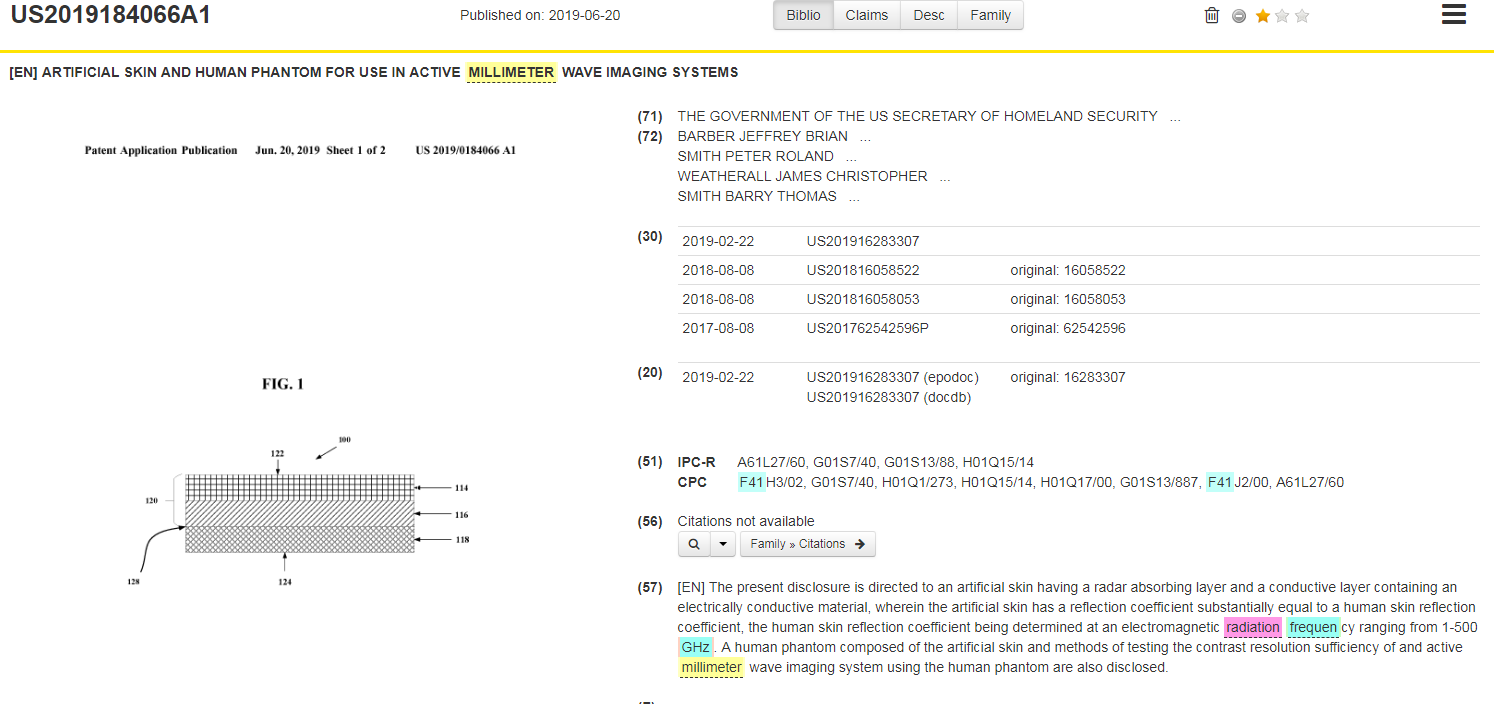Click 'Published on: 2019-06-20' text
The image size is (1494, 704).
[x=540, y=15]
